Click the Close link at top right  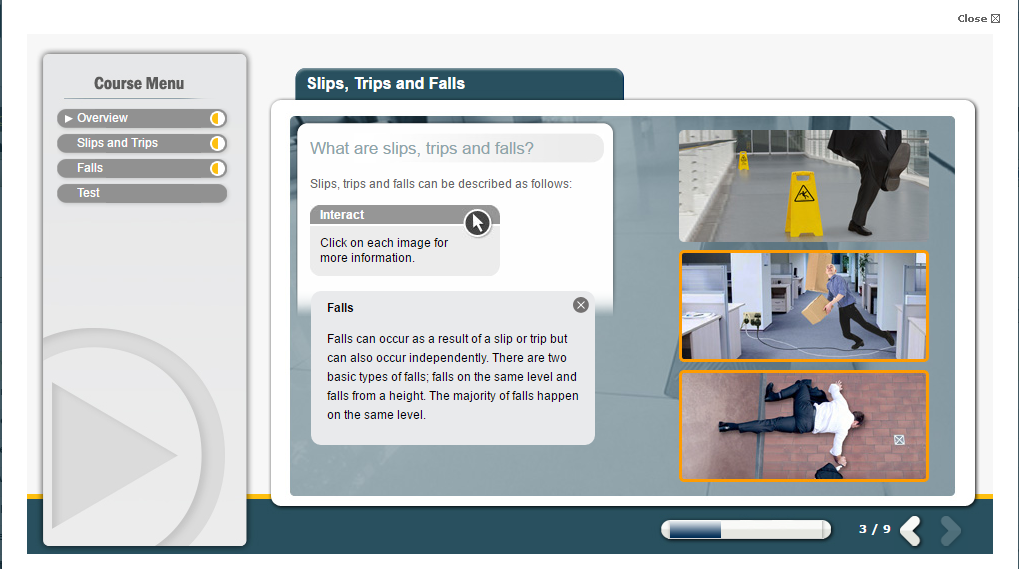point(978,18)
